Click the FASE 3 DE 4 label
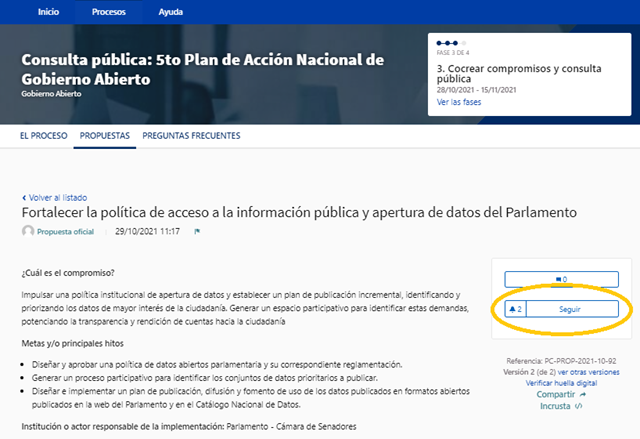Viewport: 640px width, 439px height. point(453,53)
